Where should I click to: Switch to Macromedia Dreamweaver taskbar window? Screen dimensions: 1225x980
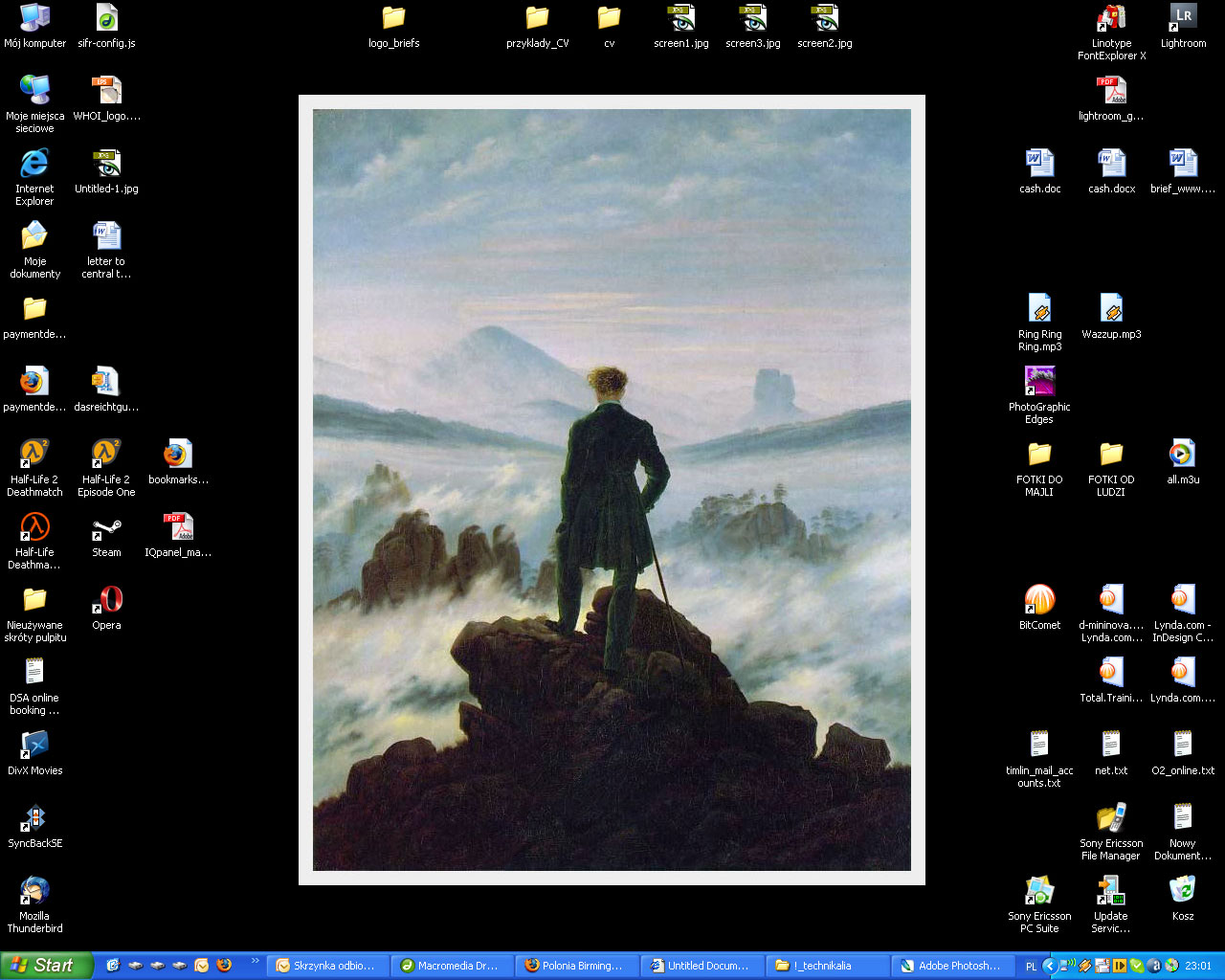click(450, 966)
